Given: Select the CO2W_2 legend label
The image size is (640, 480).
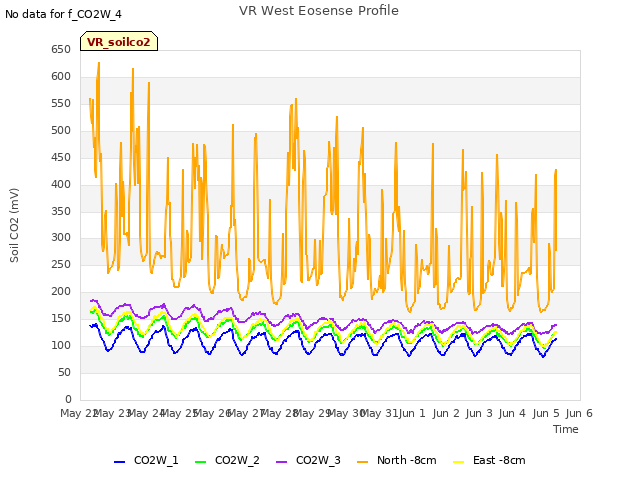Looking at the screenshot, I should 237,460.
